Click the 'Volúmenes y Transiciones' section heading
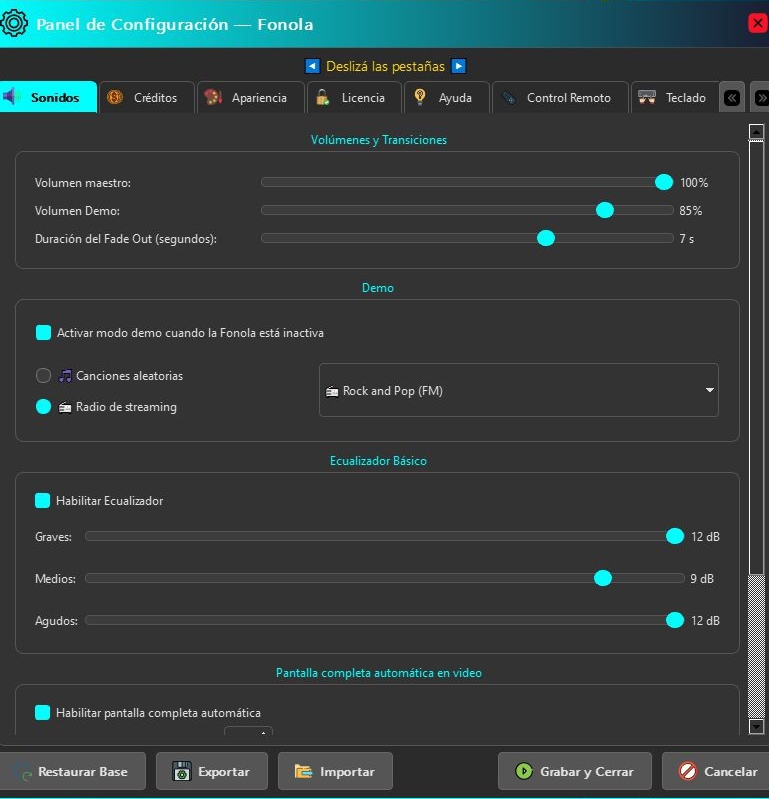 tap(379, 140)
